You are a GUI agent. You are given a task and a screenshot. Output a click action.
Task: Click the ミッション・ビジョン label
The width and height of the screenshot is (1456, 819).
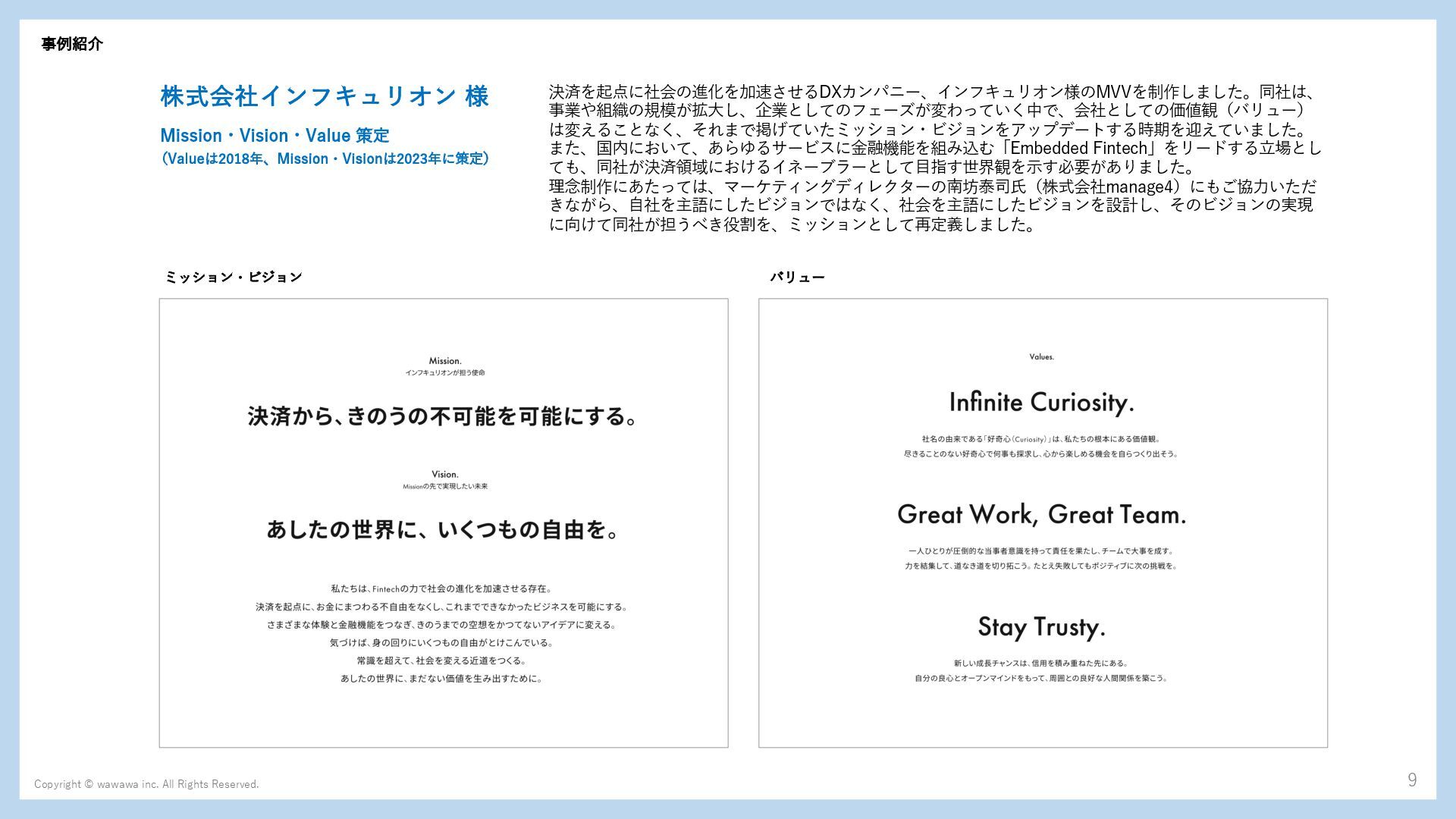[234, 277]
